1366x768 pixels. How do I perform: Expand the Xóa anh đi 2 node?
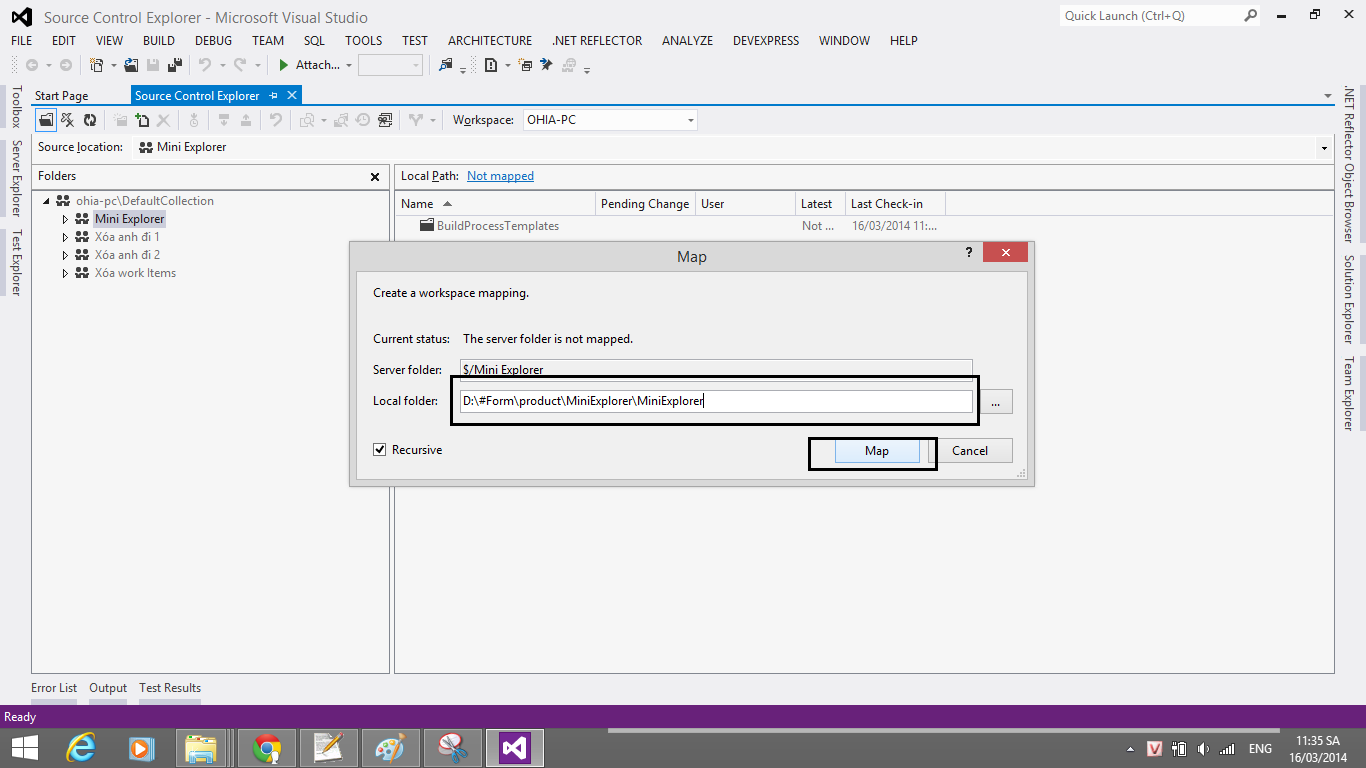click(x=66, y=255)
